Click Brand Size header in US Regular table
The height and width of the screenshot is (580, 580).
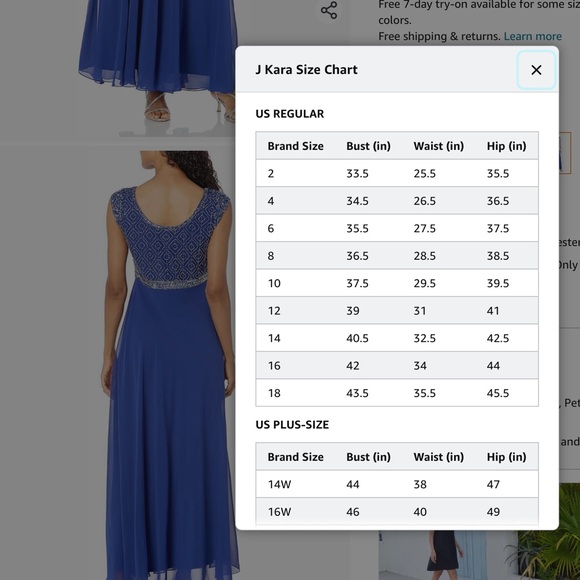click(x=296, y=146)
